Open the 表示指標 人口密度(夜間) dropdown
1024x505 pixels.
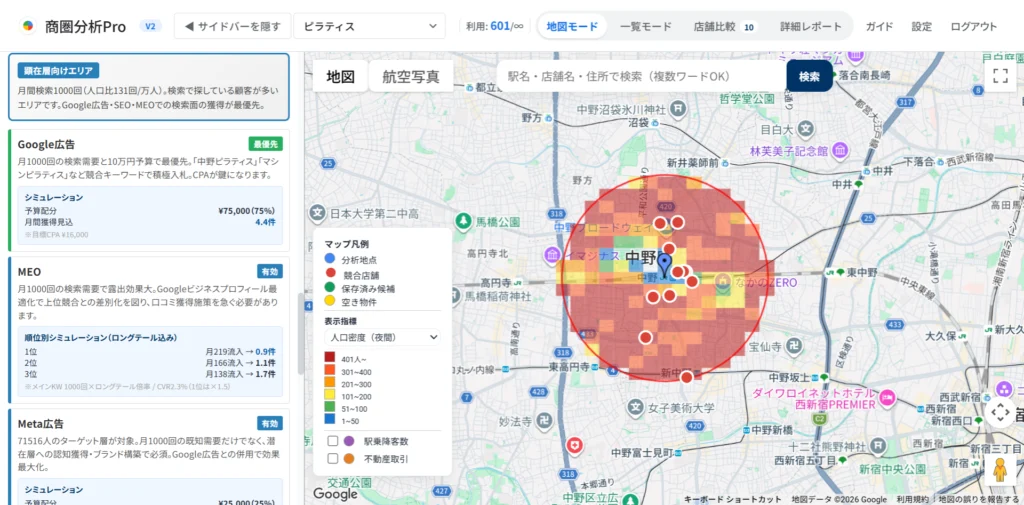(x=382, y=338)
